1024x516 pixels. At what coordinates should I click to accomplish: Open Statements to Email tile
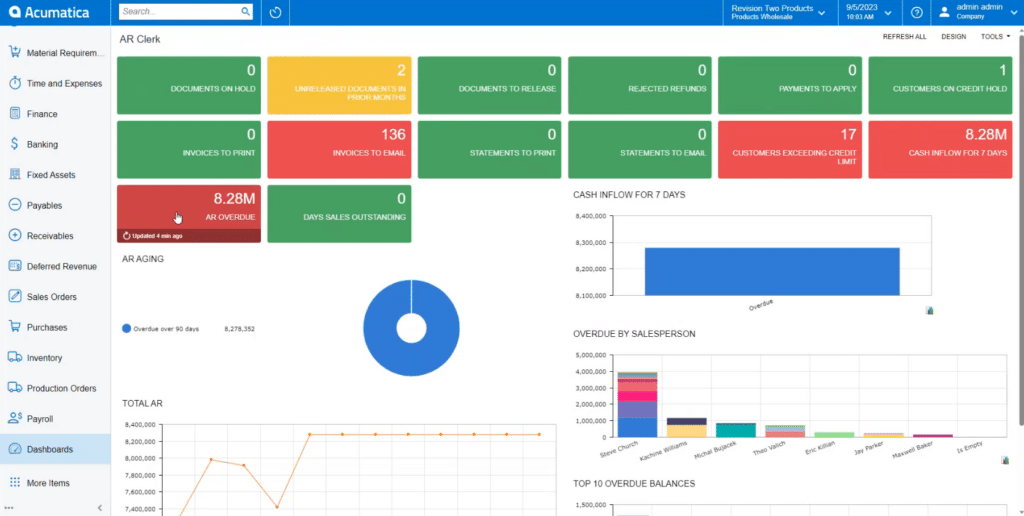click(639, 150)
